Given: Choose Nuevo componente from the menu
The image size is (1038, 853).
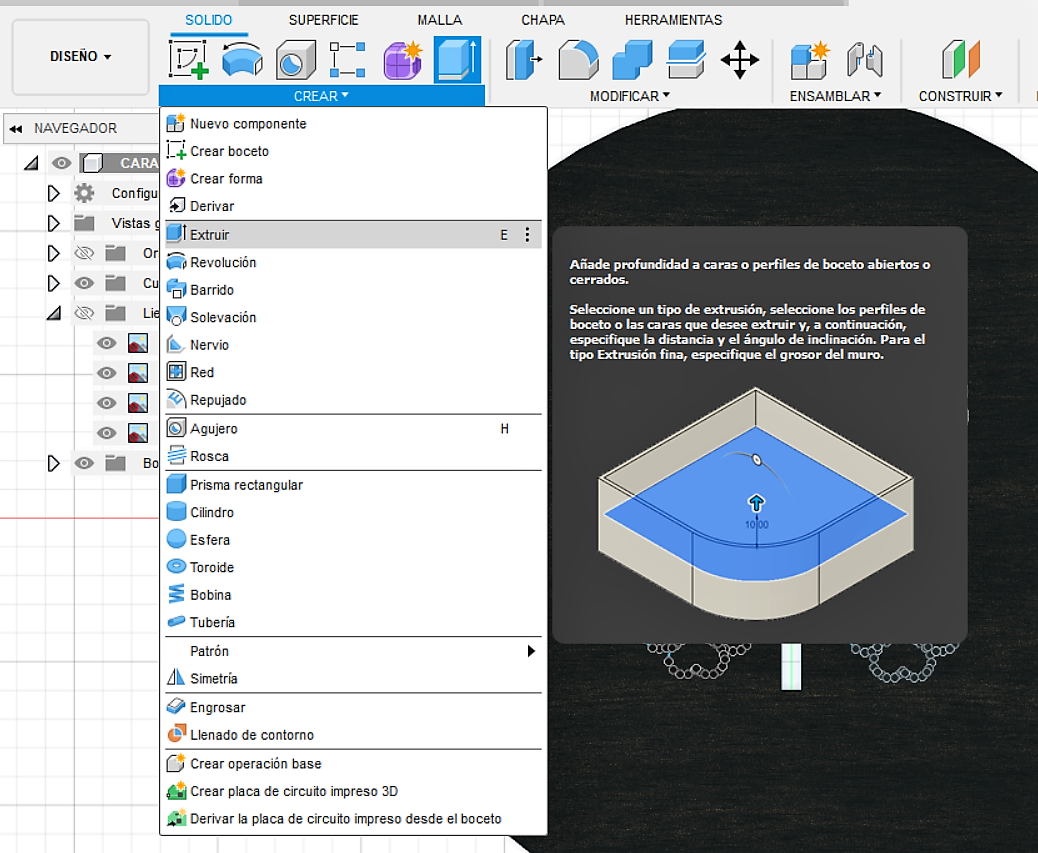Looking at the screenshot, I should click(x=354, y=124).
